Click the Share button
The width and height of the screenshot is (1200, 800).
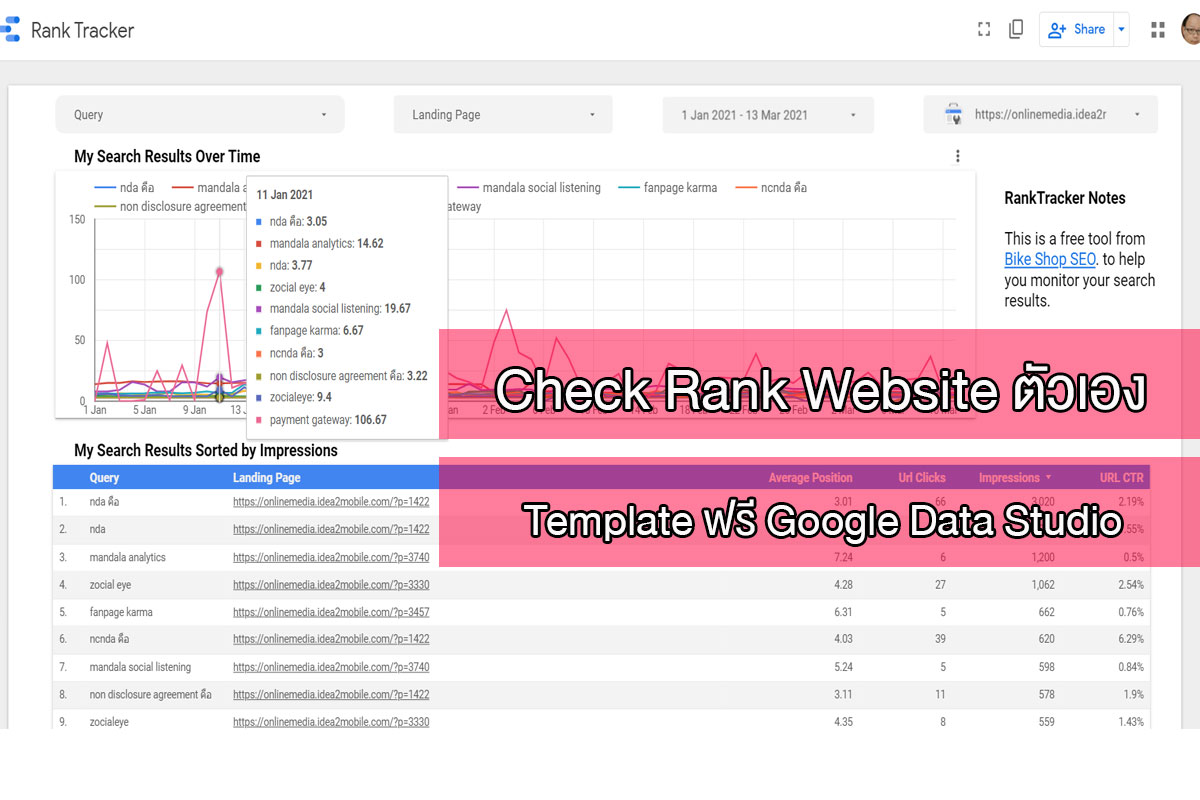pyautogui.click(x=1077, y=30)
